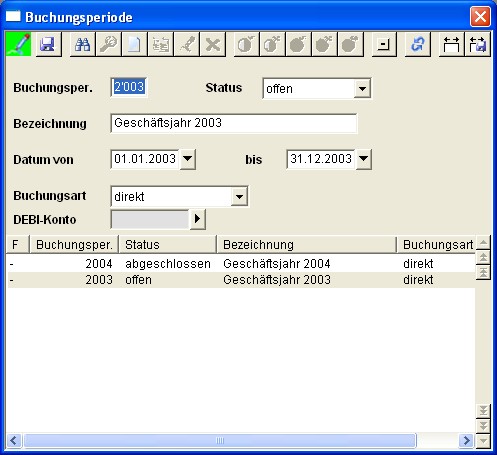
Task: Open the Status dropdown showing offen
Action: pyautogui.click(x=362, y=89)
